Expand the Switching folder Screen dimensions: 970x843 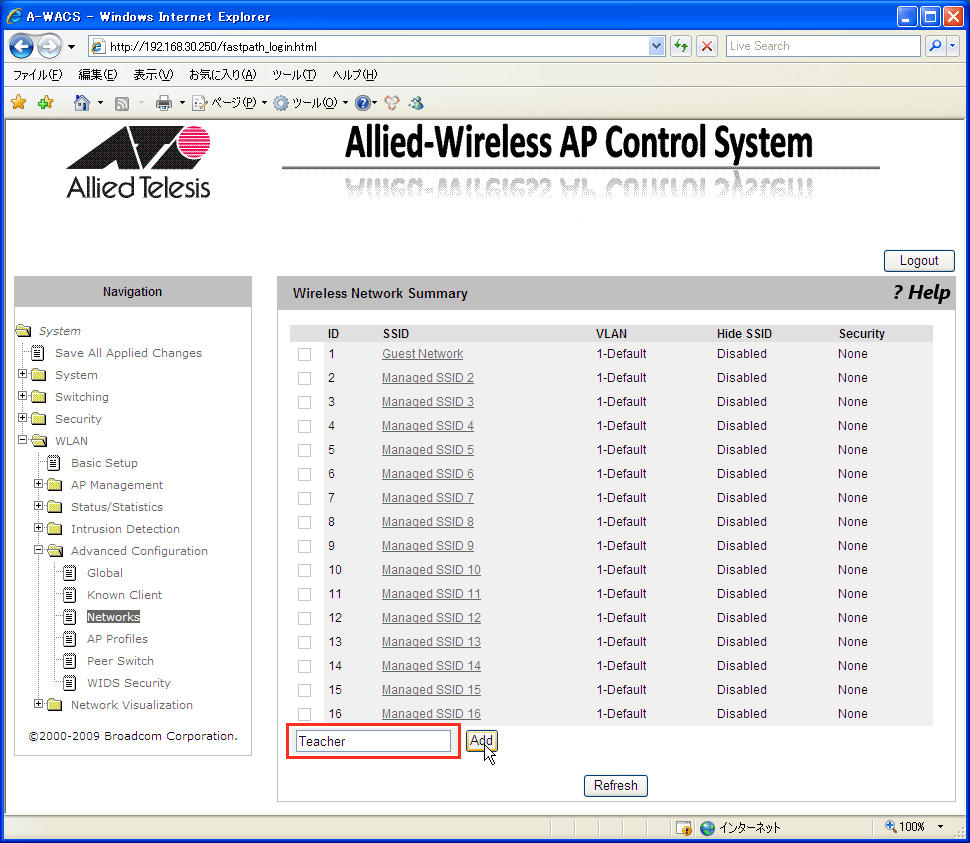[22, 396]
